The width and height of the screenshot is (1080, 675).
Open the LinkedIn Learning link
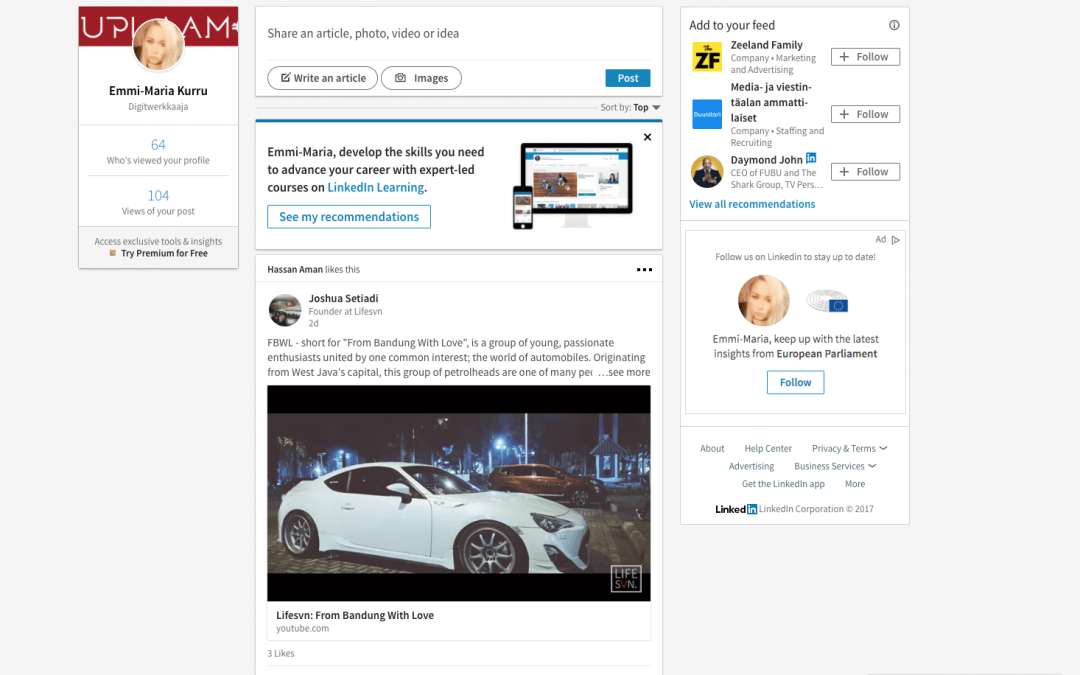(x=375, y=187)
